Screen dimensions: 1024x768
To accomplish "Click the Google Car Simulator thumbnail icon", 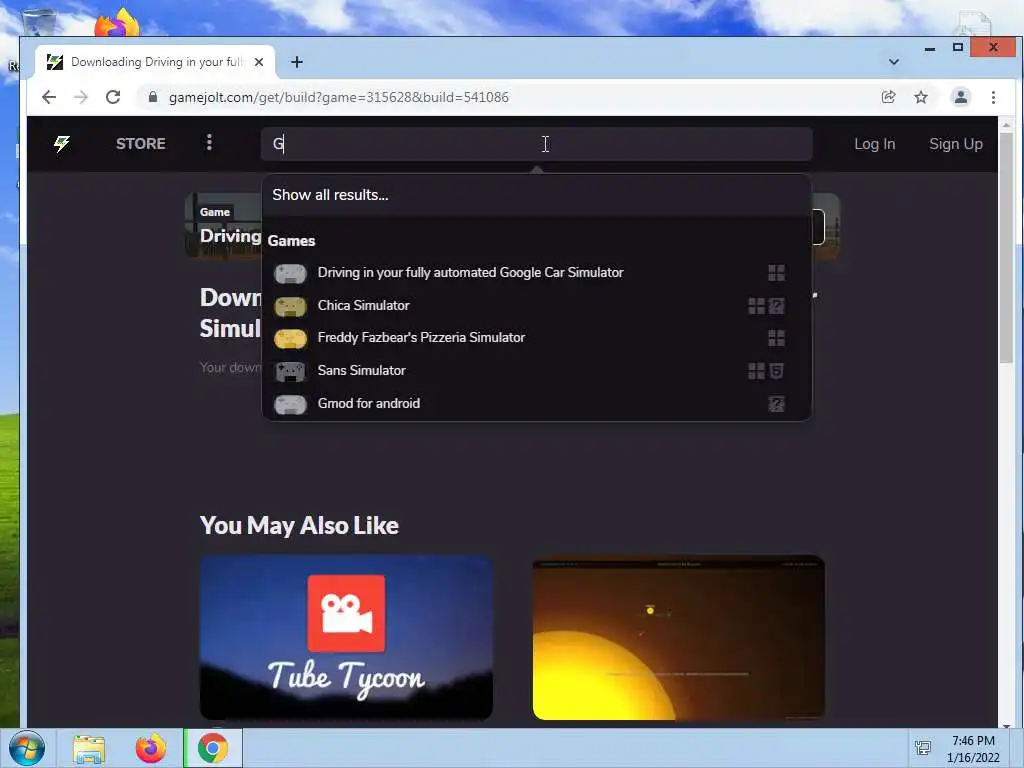I will click(291, 274).
